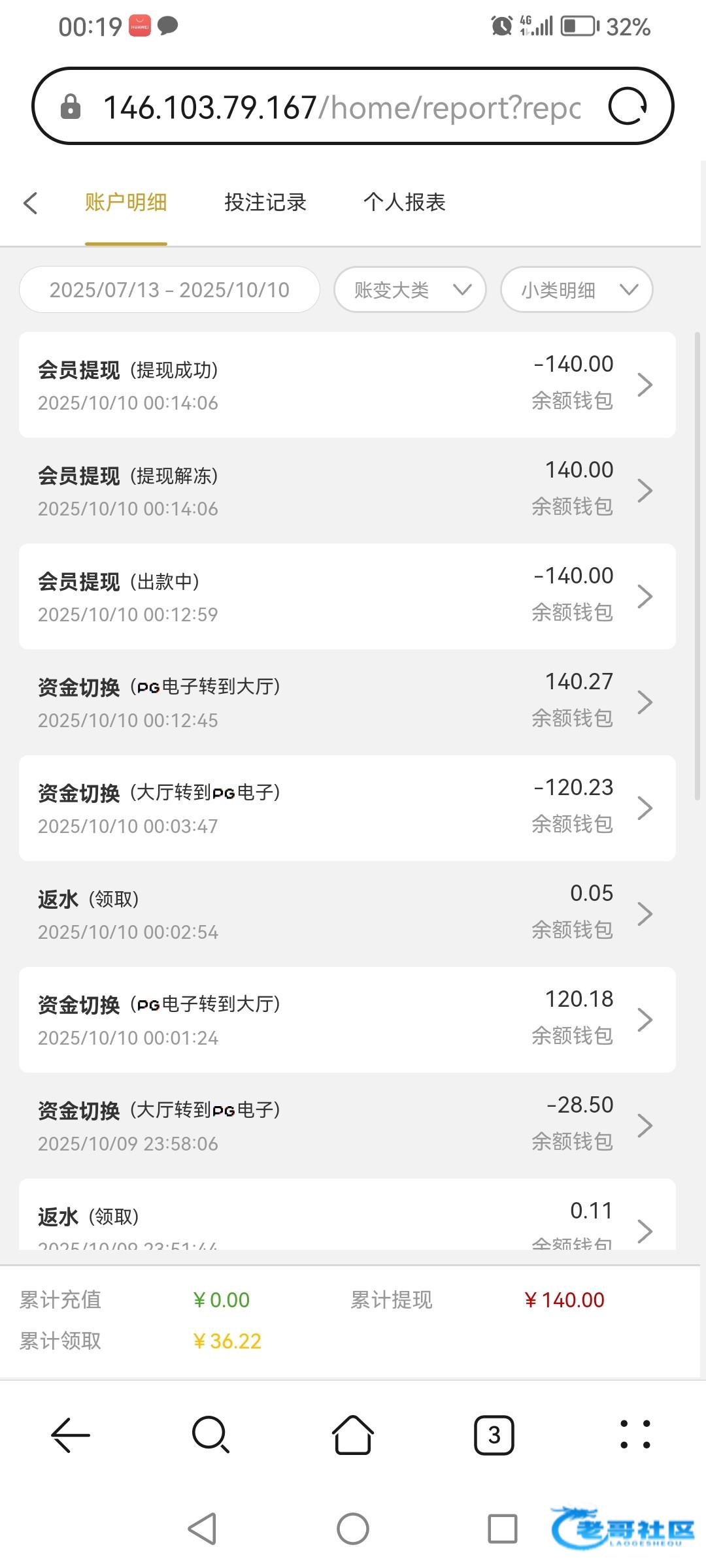Tap browser back arrow in bottom toolbar
This screenshot has width=706, height=1568.
click(71, 1435)
